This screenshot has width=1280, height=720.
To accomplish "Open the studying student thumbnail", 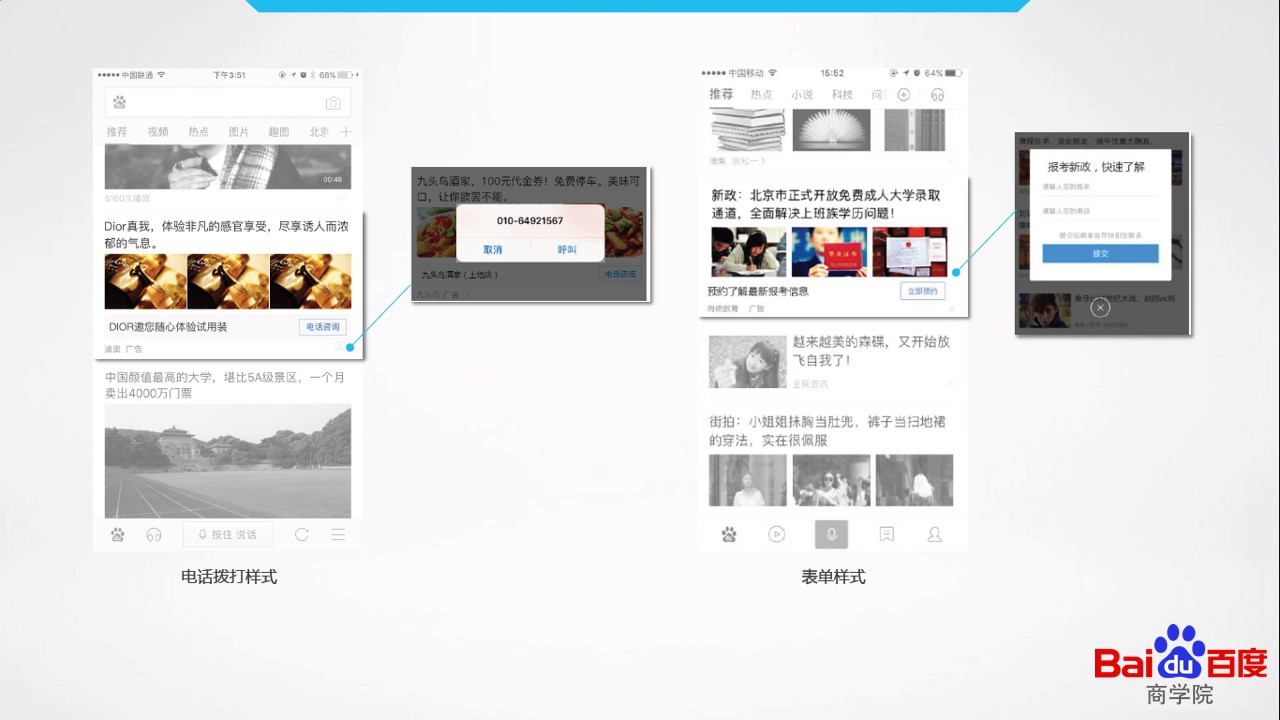I will tap(749, 252).
